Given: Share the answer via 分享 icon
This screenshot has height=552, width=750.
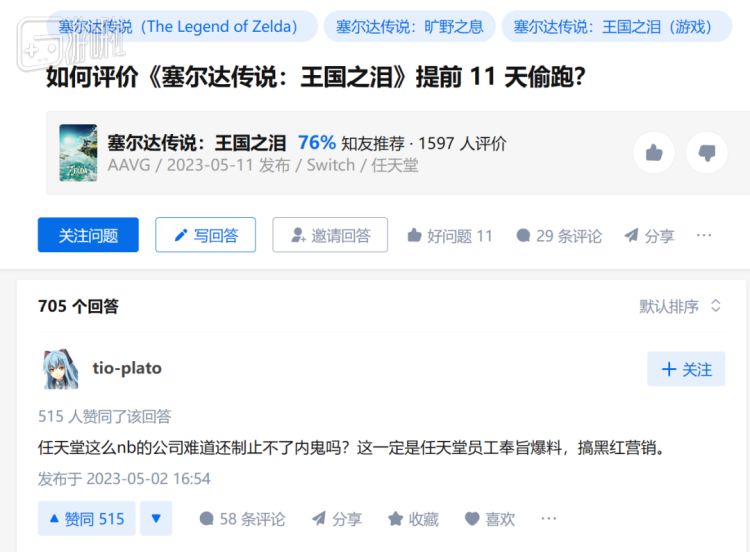Looking at the screenshot, I should click(337, 519).
